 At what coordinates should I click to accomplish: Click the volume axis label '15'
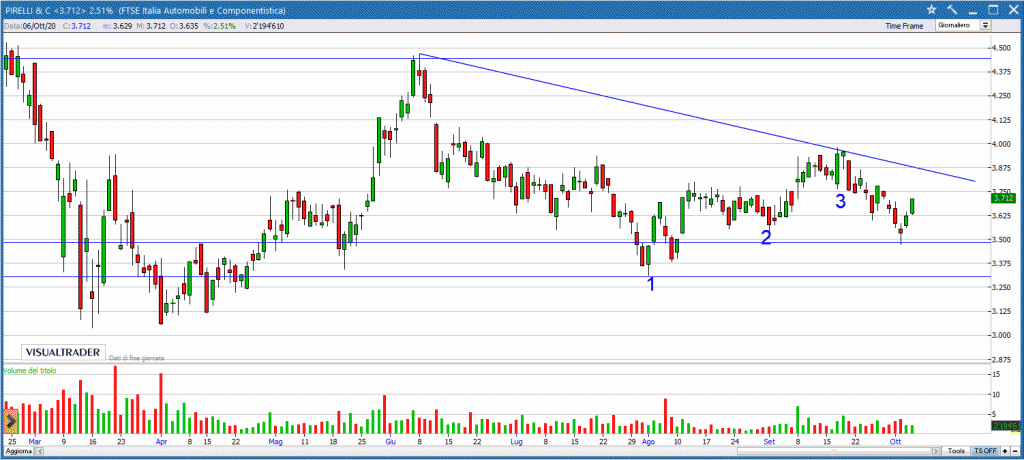tap(997, 374)
